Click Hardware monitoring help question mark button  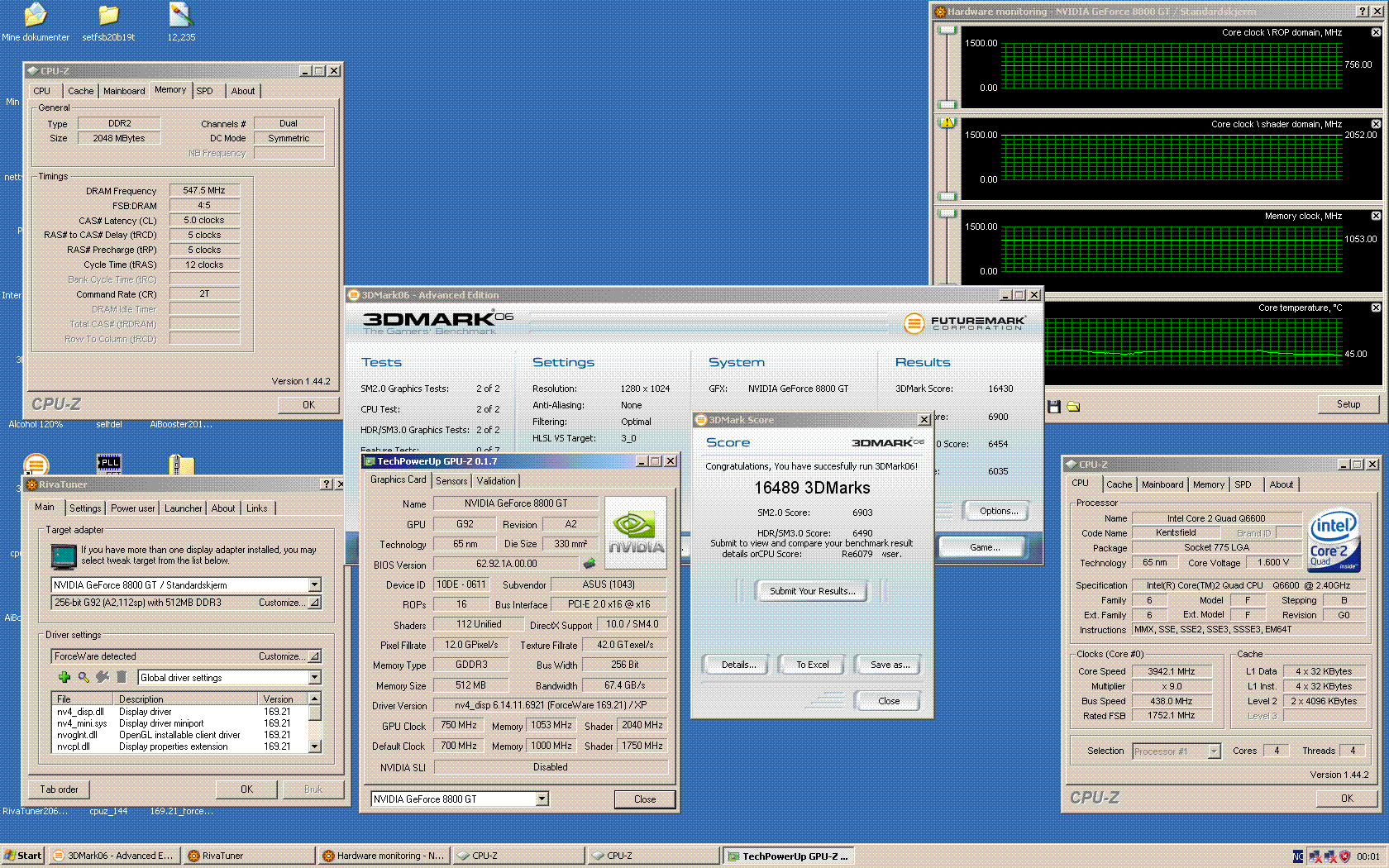(x=1363, y=12)
